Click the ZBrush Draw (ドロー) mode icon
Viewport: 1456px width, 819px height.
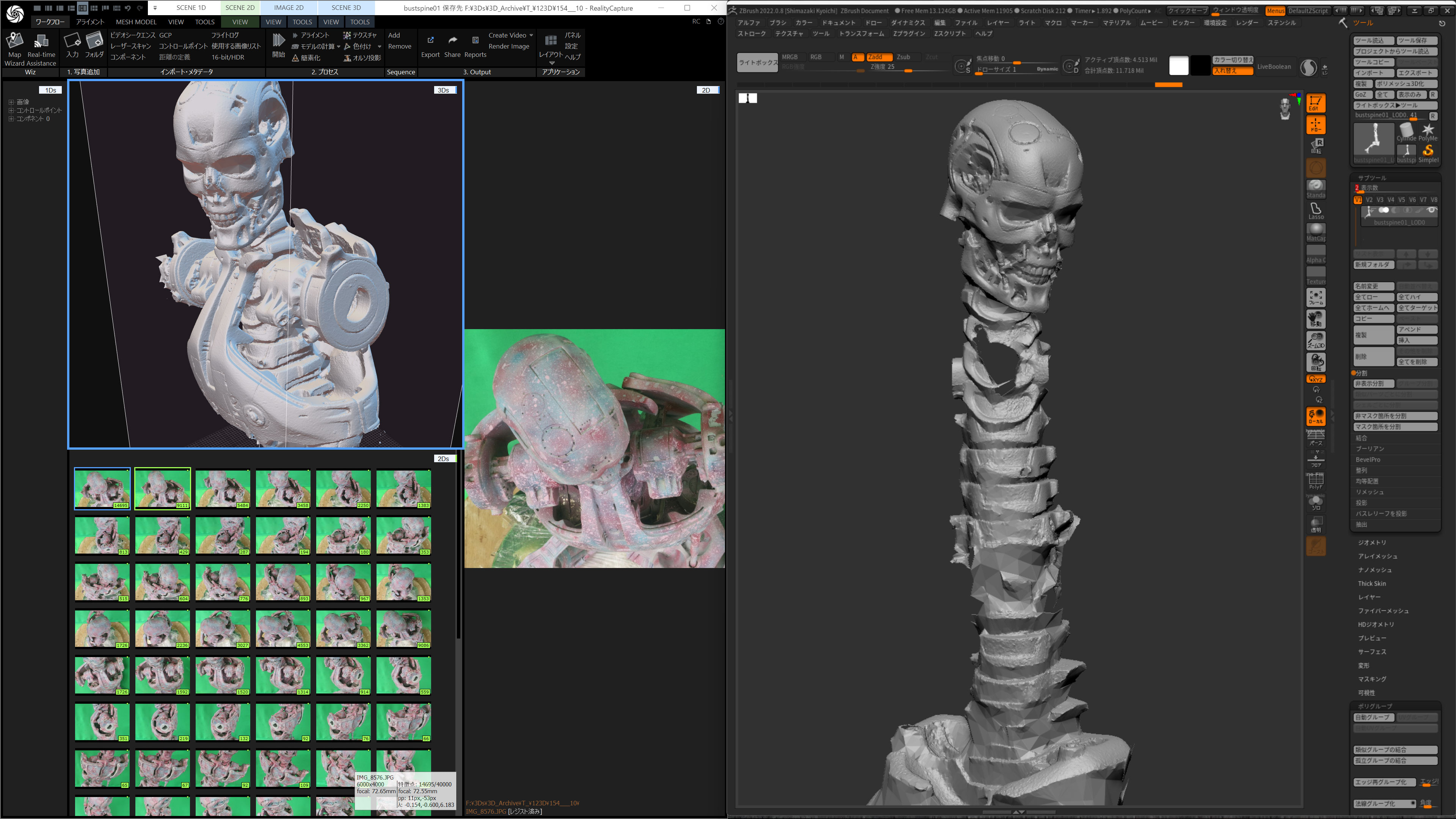click(x=1316, y=125)
